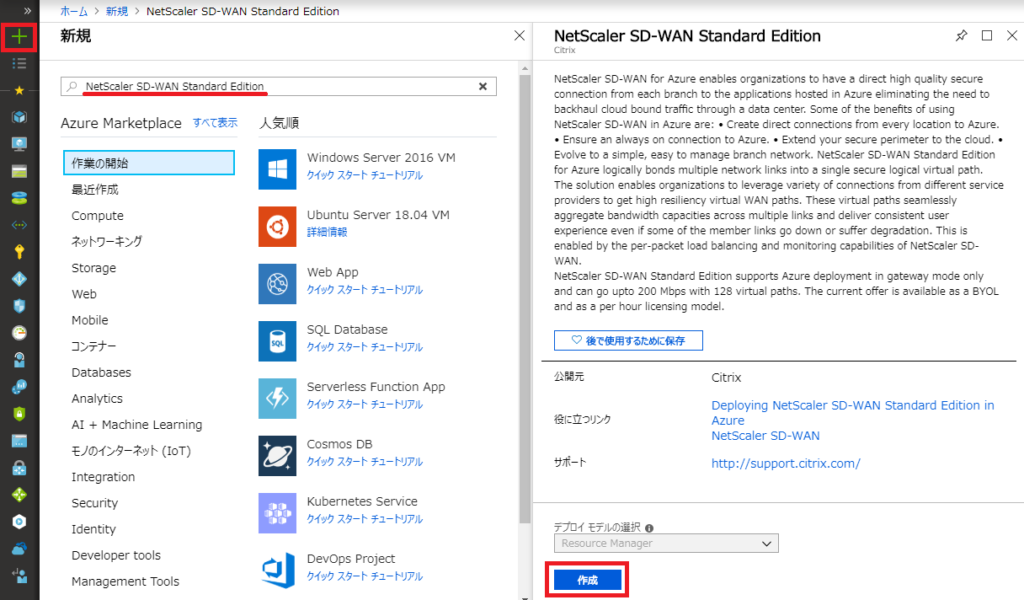The height and width of the screenshot is (600, 1024).
Task: Open the Databases category
Action: 101,372
